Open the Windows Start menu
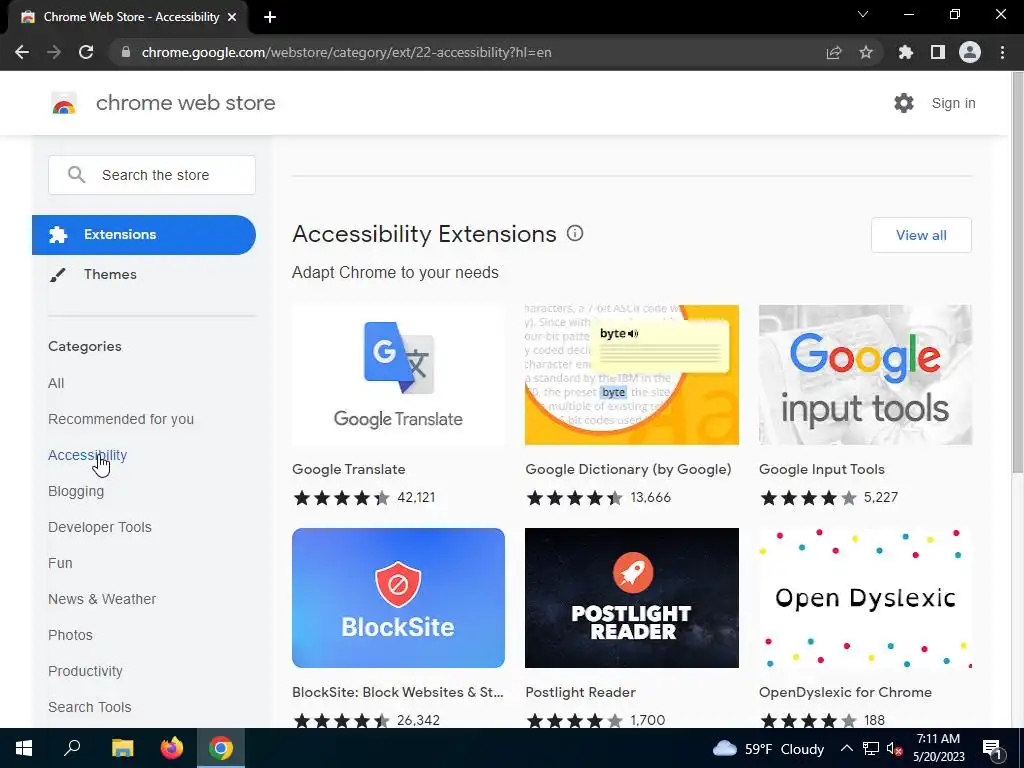The height and width of the screenshot is (768, 1024). click(24, 748)
